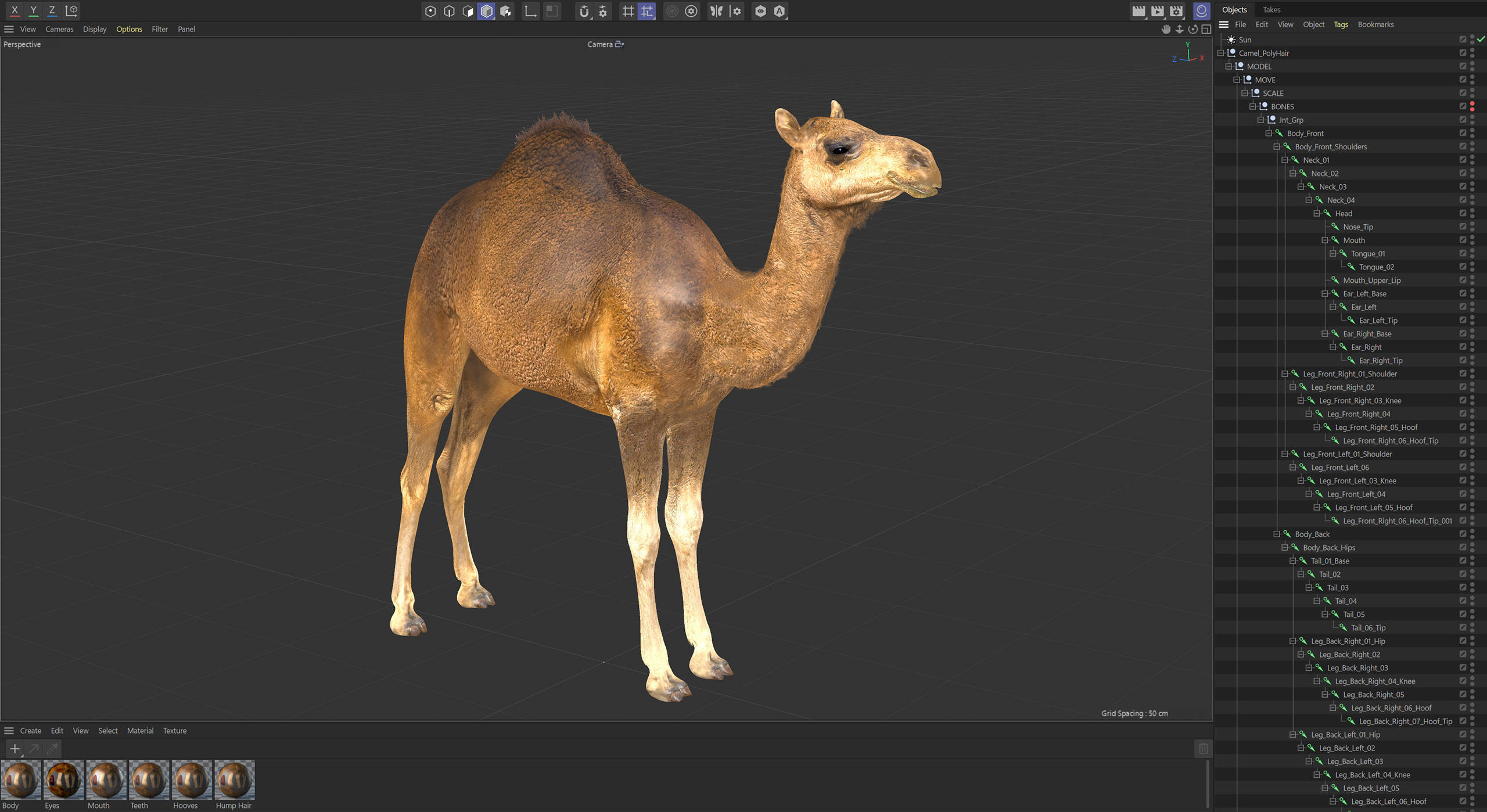The image size is (1487, 812).
Task: Click viewport dolly arrows icon
Action: 1179,29
